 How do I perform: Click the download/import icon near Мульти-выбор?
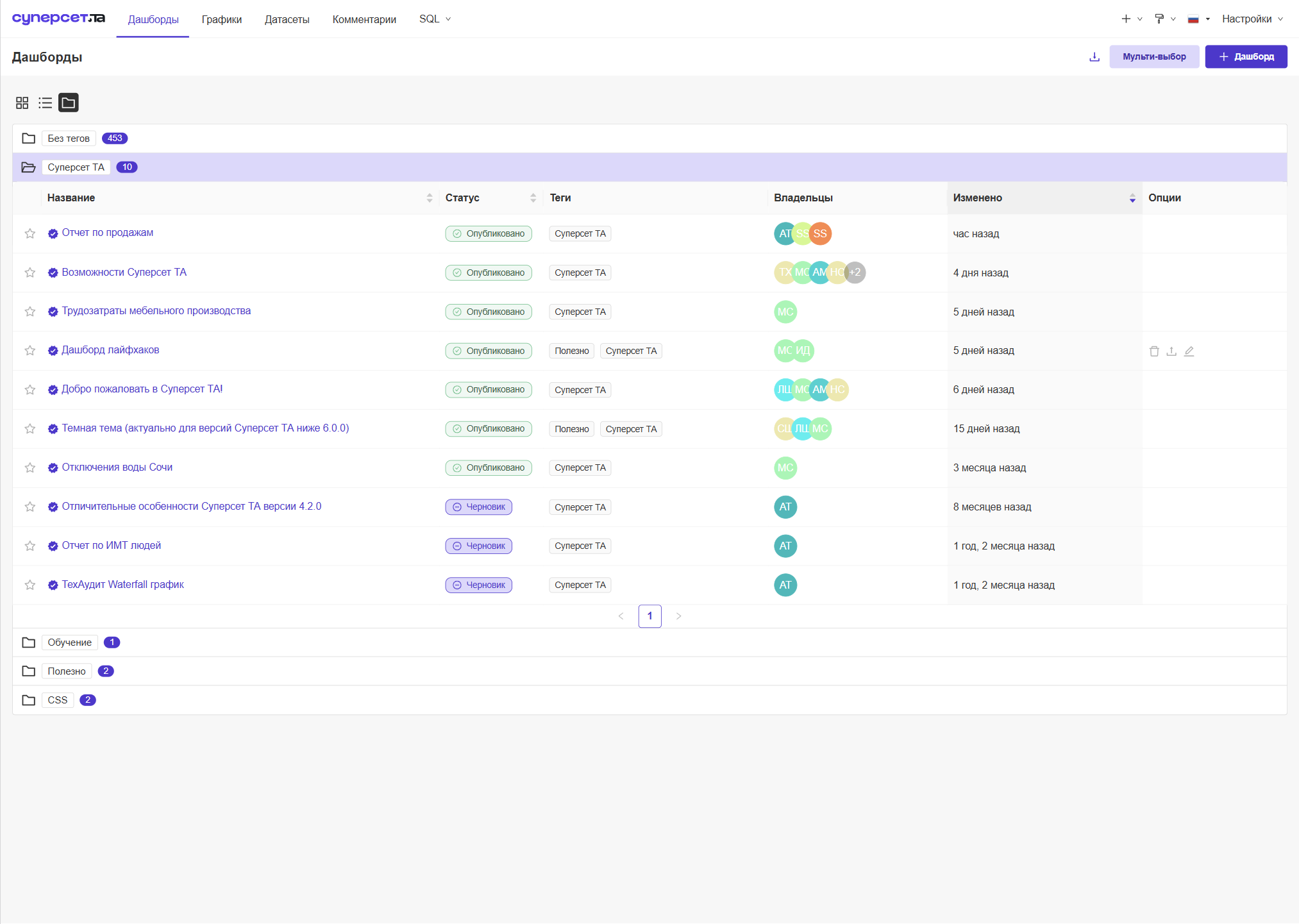(1094, 56)
